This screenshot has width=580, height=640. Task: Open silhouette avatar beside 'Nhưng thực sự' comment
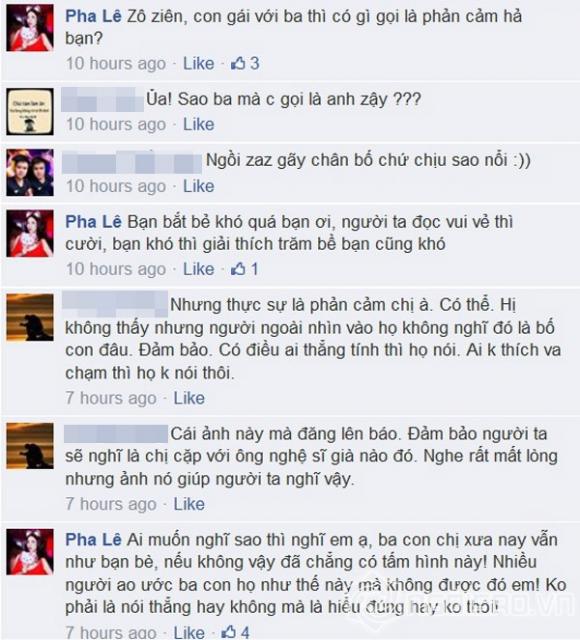point(30,317)
